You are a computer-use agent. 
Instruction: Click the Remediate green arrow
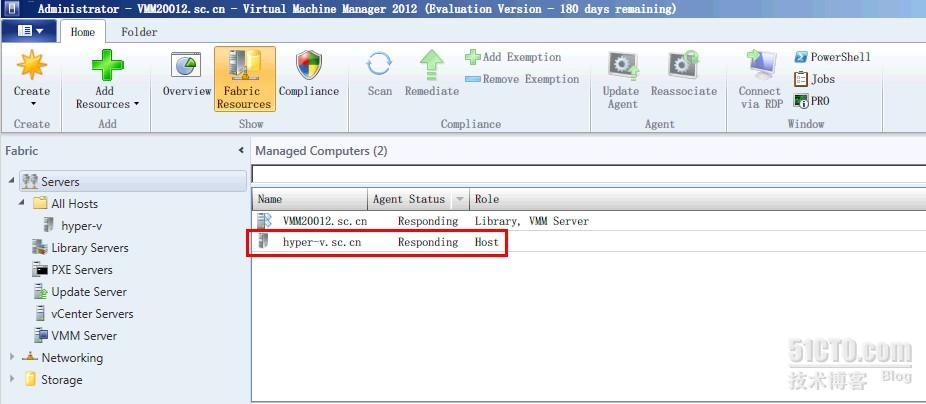(x=432, y=65)
